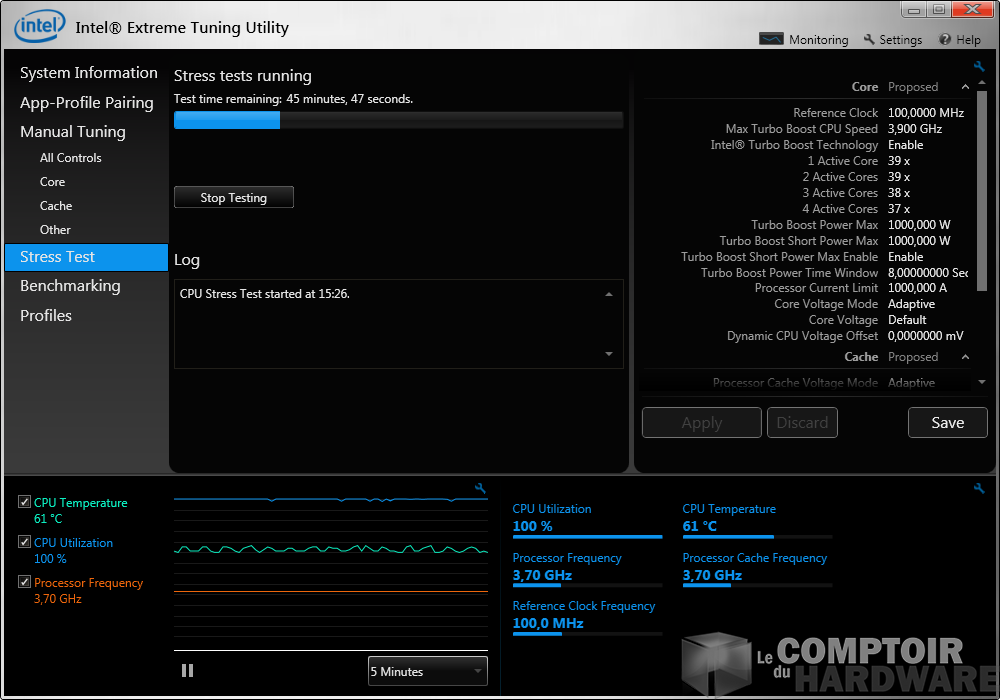Collapse the Cache section chevron

(x=965, y=357)
